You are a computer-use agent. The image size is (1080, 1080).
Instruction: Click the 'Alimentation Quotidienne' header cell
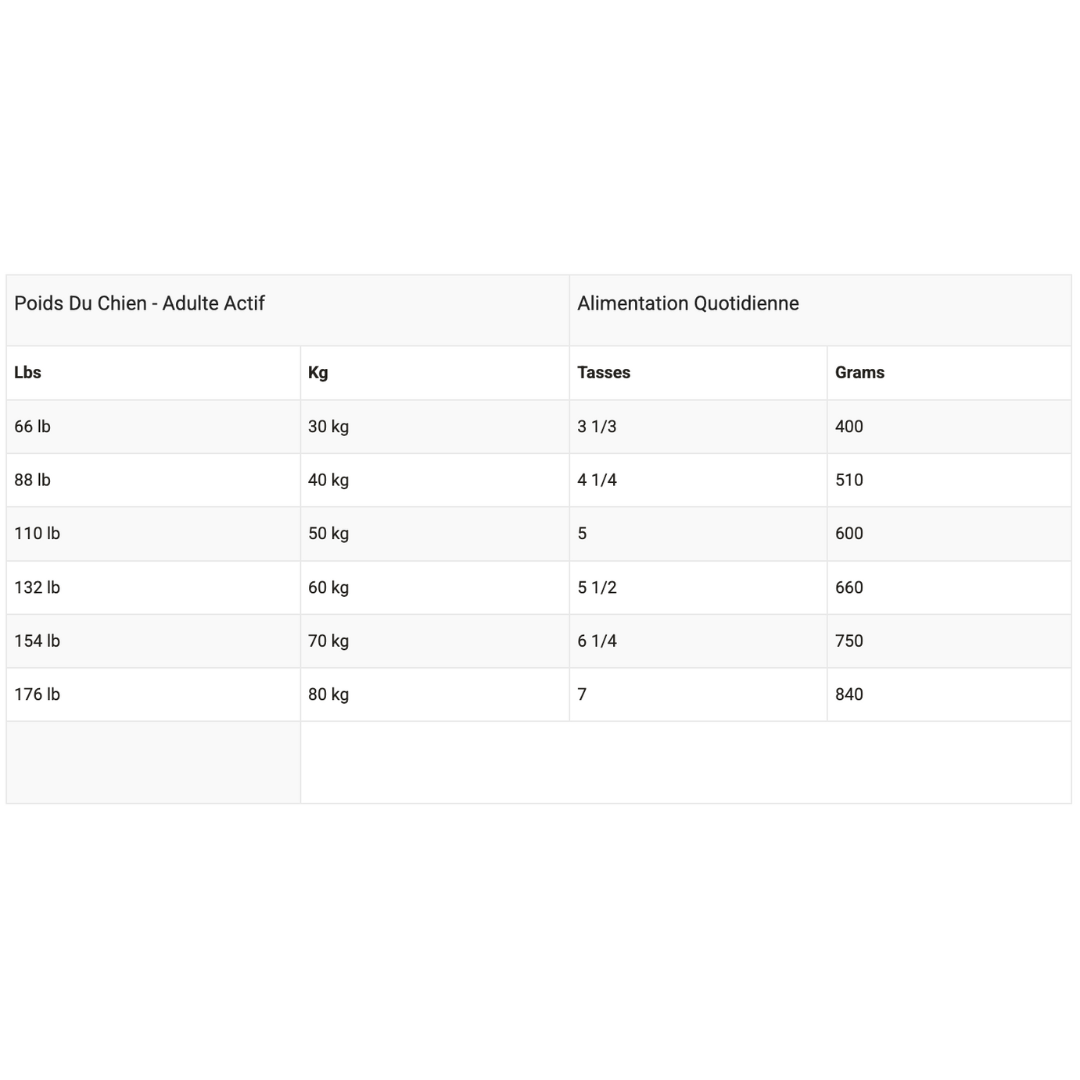coord(820,311)
